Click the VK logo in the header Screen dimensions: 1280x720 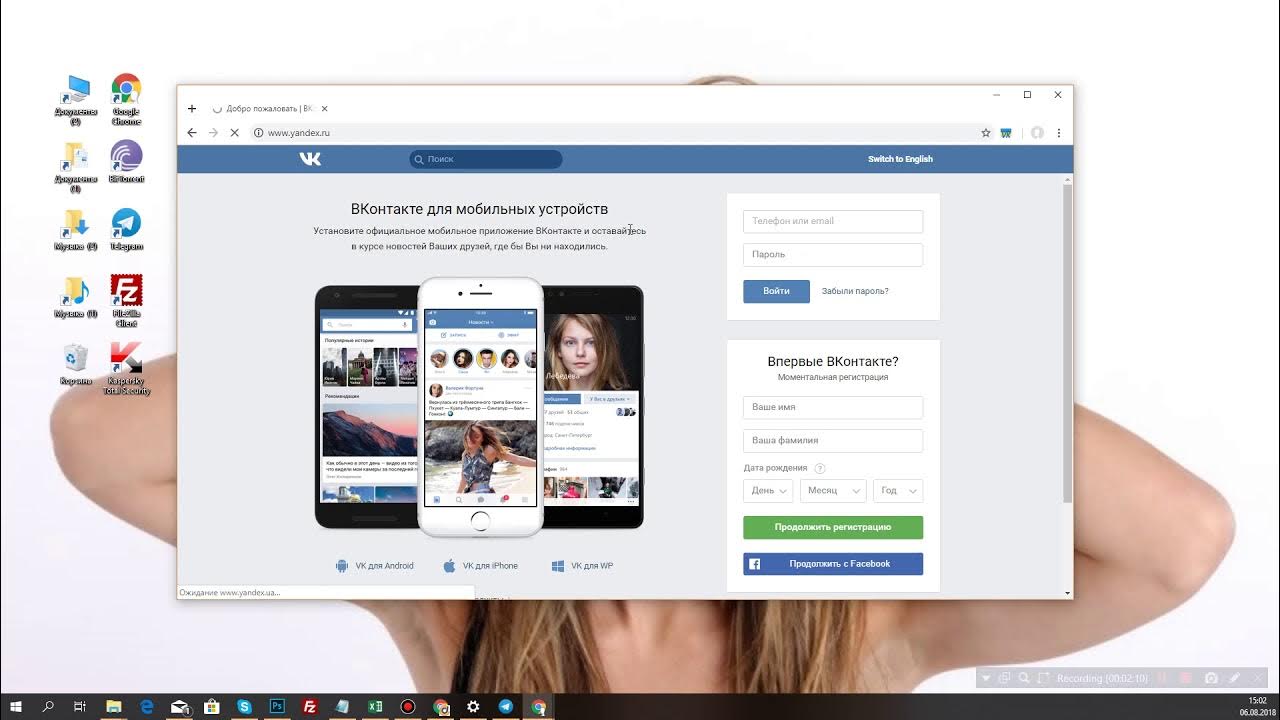tap(310, 159)
